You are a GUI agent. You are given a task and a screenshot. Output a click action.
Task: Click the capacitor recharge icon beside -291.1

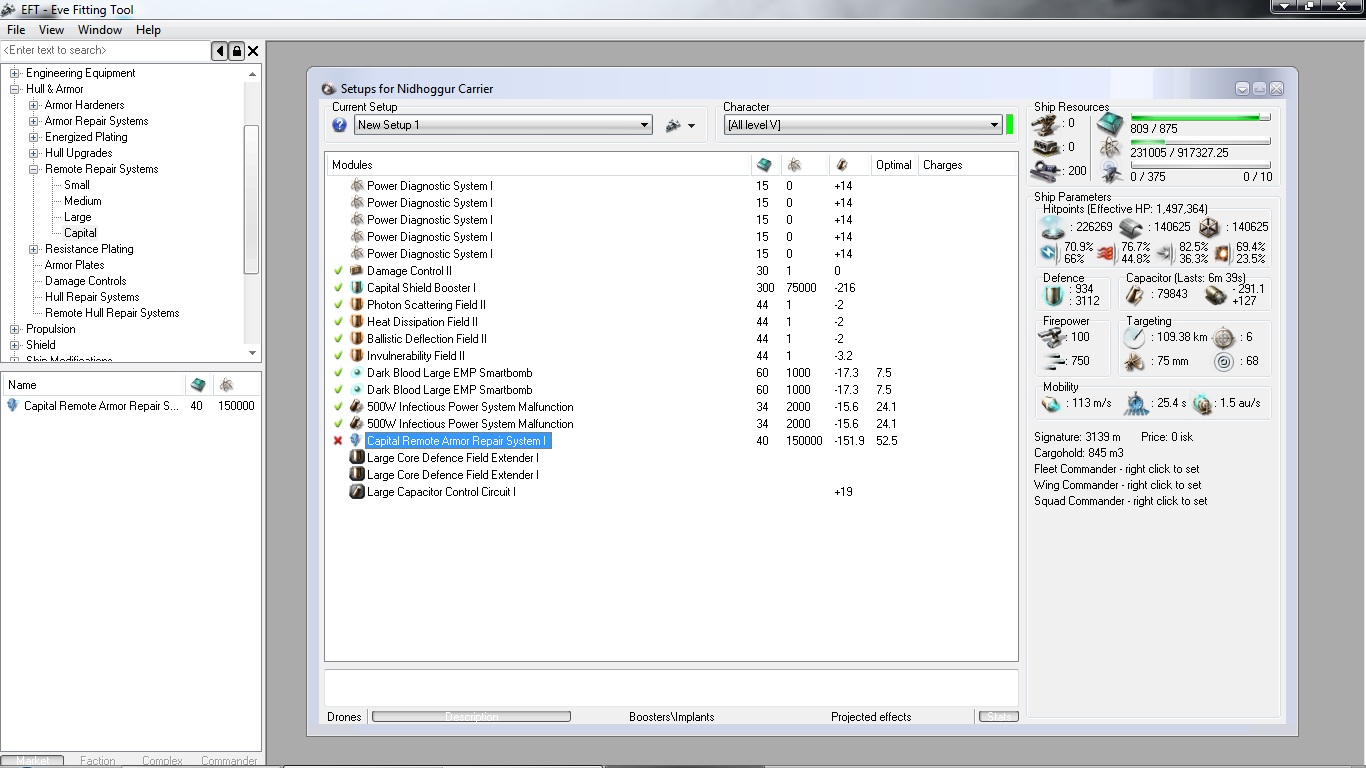click(x=1215, y=295)
